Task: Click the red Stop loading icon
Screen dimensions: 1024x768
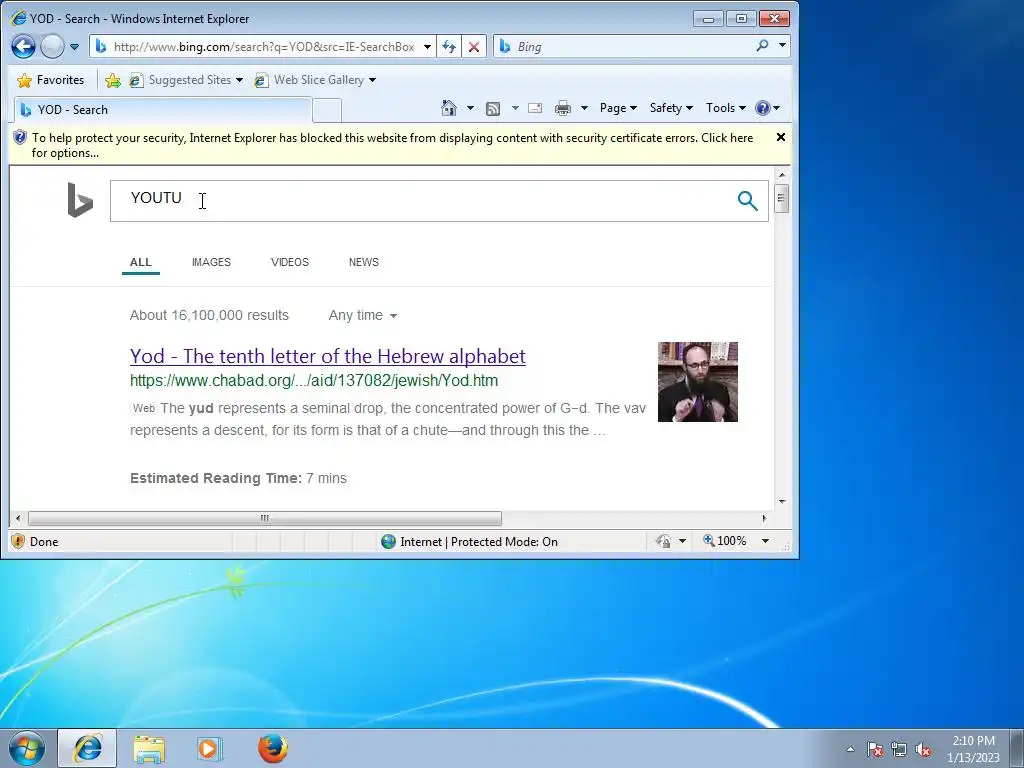Action: click(x=474, y=47)
